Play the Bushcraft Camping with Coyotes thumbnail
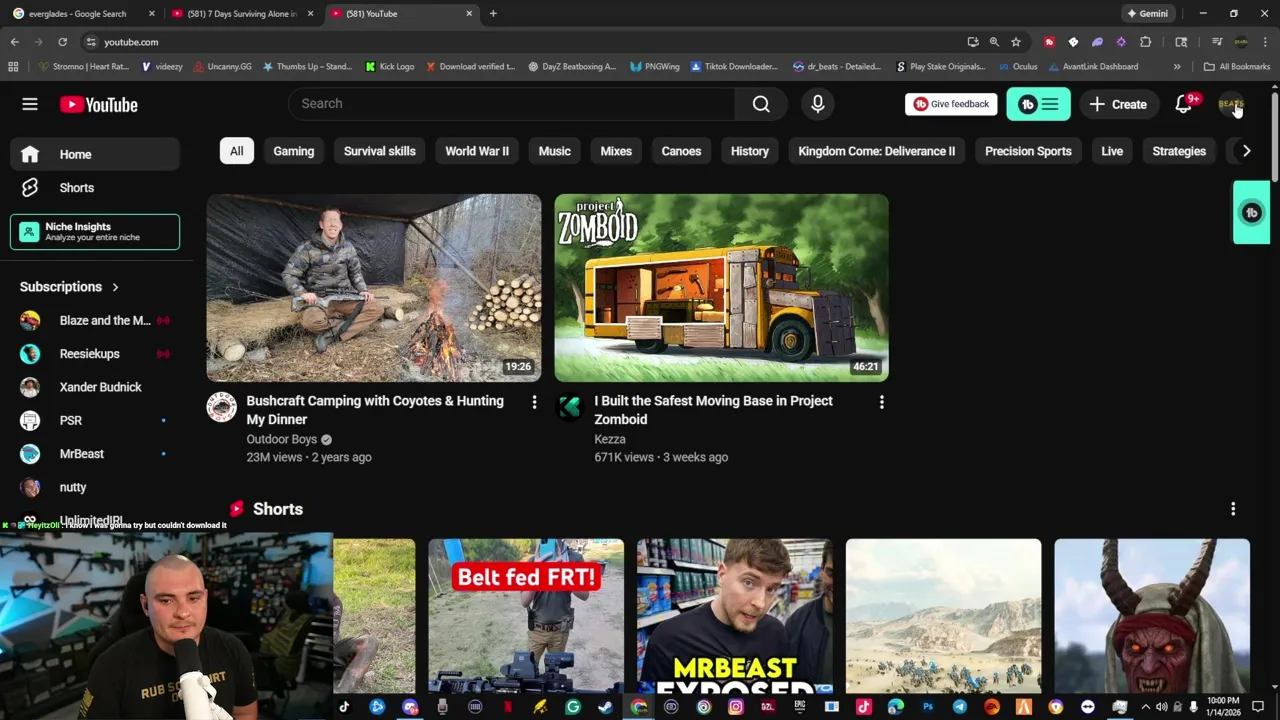Image resolution: width=1280 pixels, height=720 pixels. click(x=374, y=288)
